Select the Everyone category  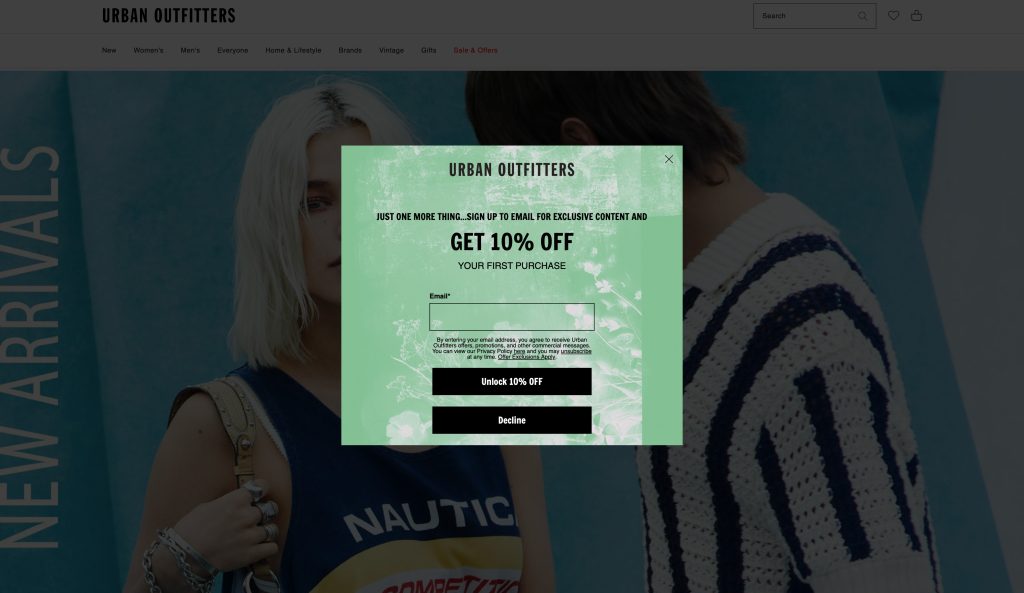pos(232,50)
